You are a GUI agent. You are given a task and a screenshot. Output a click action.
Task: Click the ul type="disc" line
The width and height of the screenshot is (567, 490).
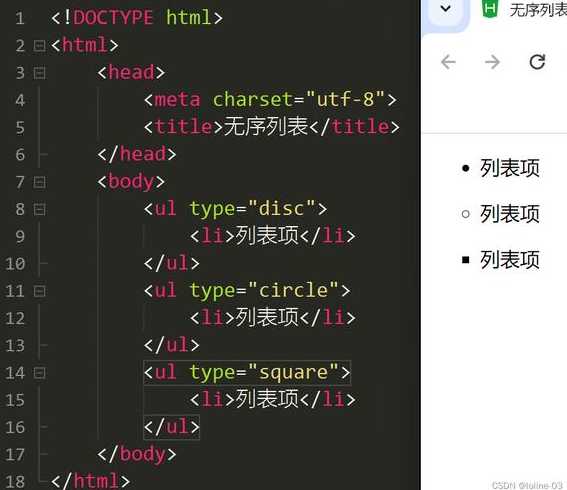(x=235, y=209)
